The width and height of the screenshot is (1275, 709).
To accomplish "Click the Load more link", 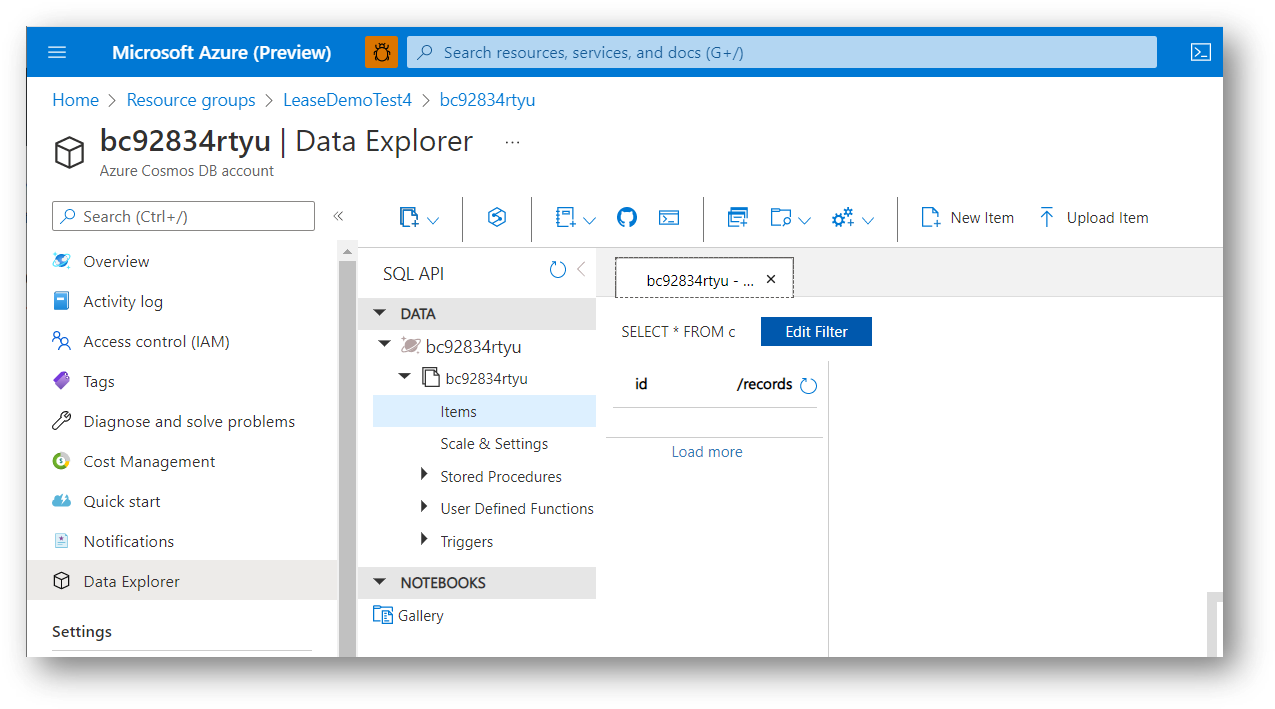I will (x=707, y=452).
